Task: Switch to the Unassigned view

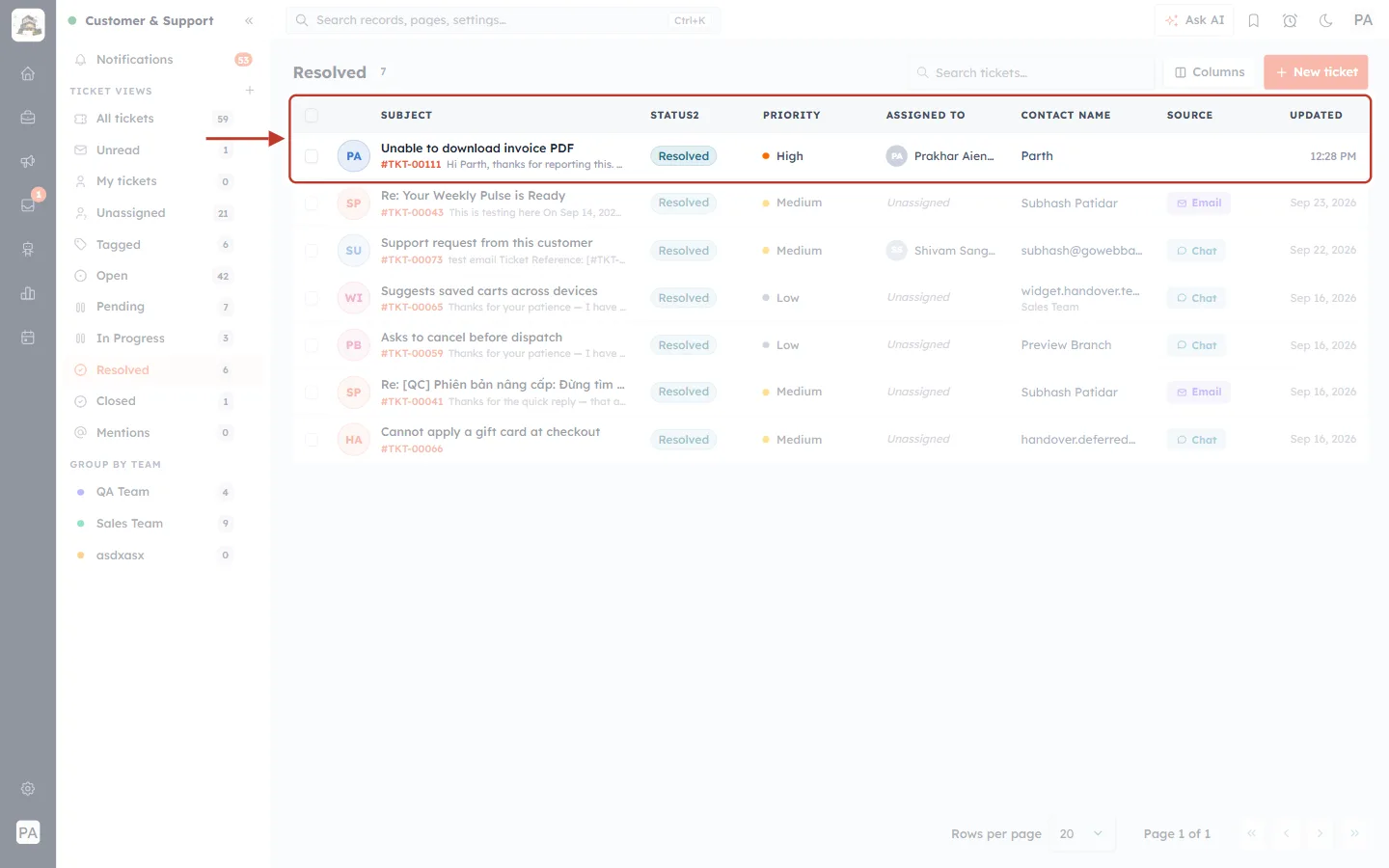Action: 162,213
